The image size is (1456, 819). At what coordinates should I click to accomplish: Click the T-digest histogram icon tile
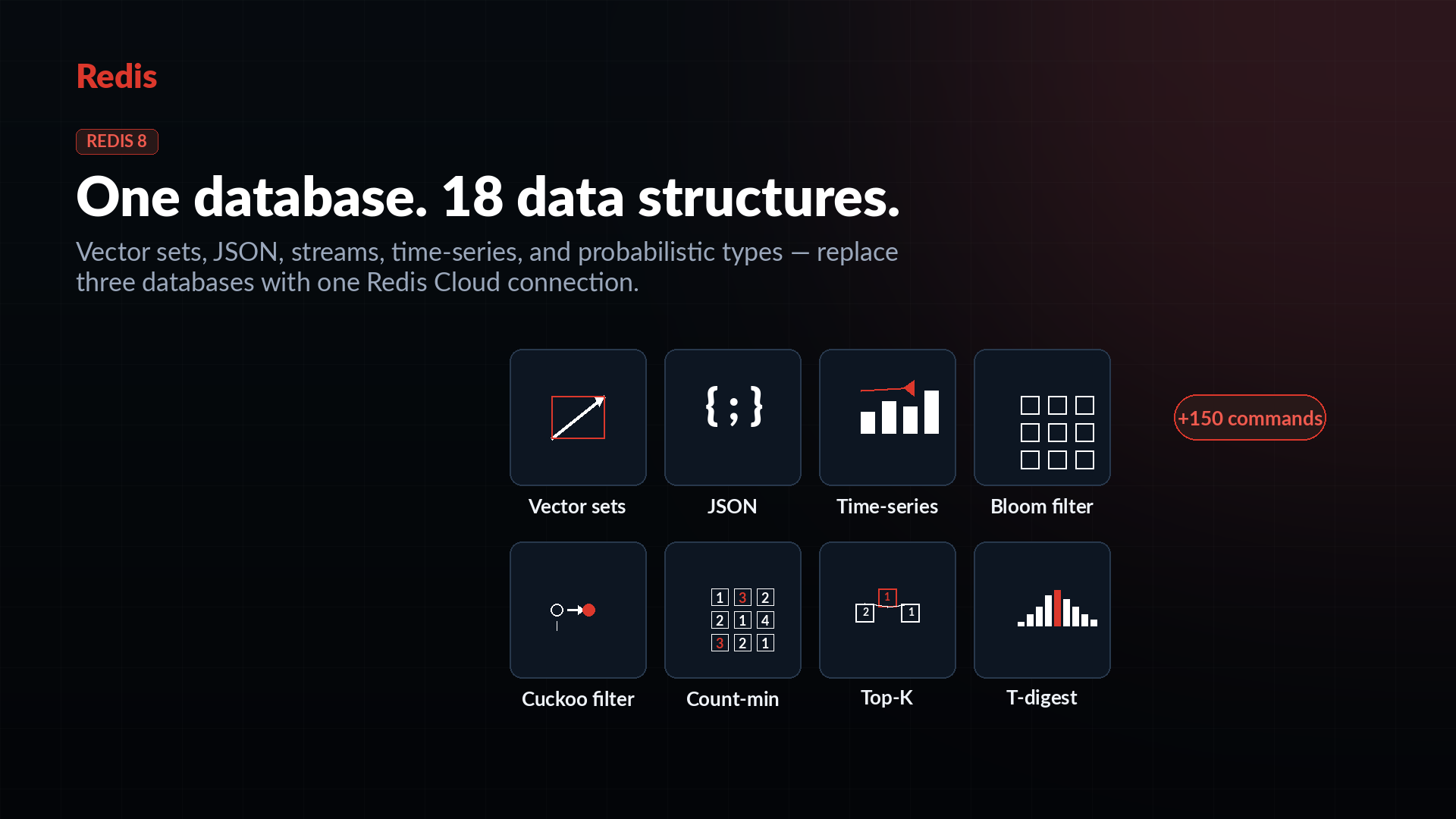pyautogui.click(x=1042, y=610)
